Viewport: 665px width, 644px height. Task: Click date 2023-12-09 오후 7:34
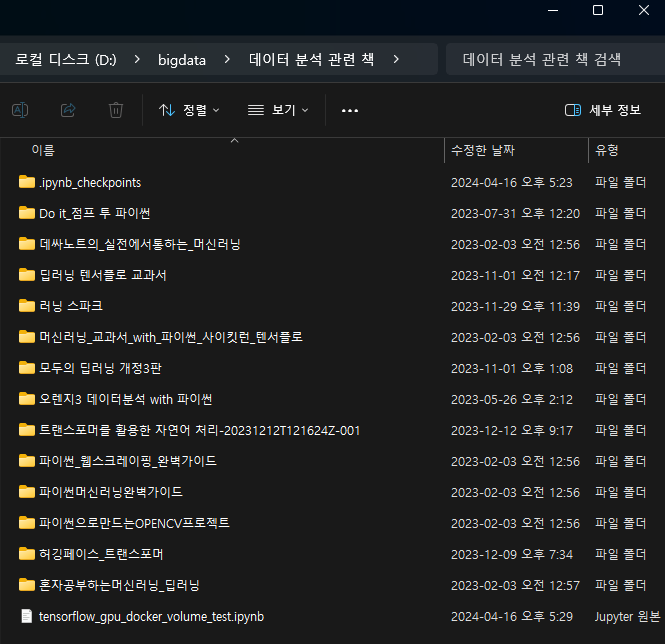click(511, 554)
